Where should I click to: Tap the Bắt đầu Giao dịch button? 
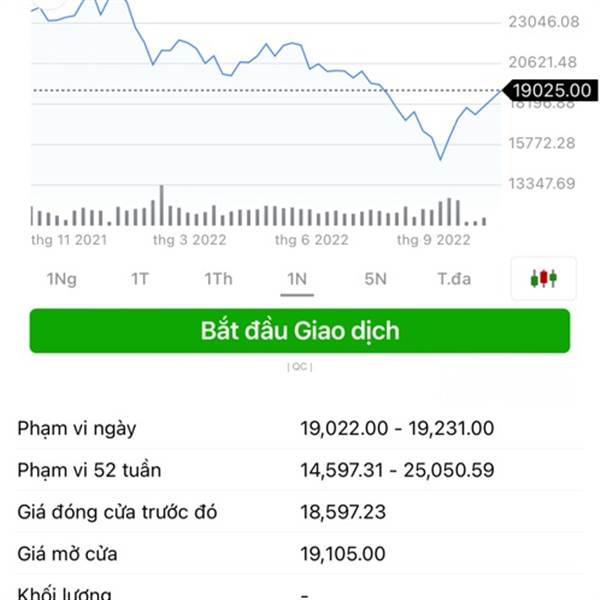pyautogui.click(x=300, y=331)
